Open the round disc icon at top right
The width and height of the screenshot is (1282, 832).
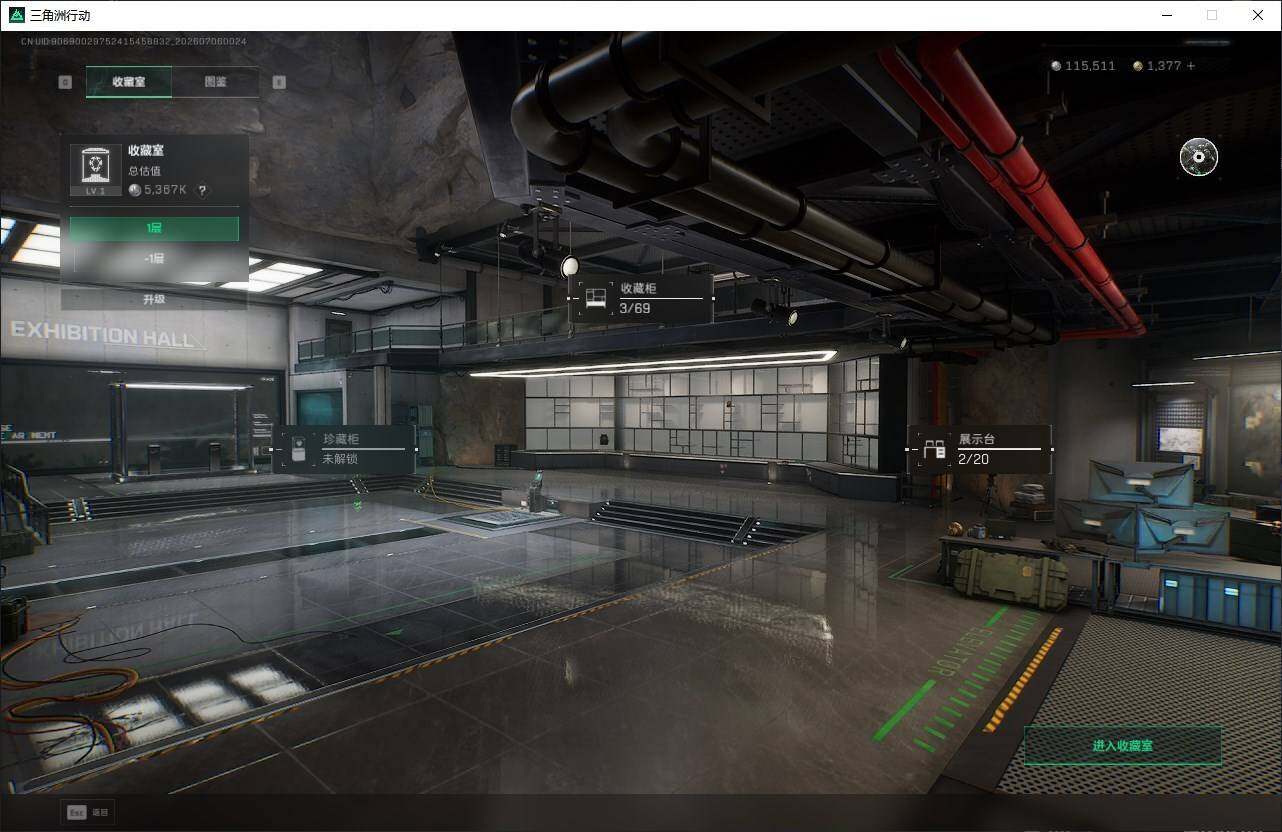[x=1198, y=157]
